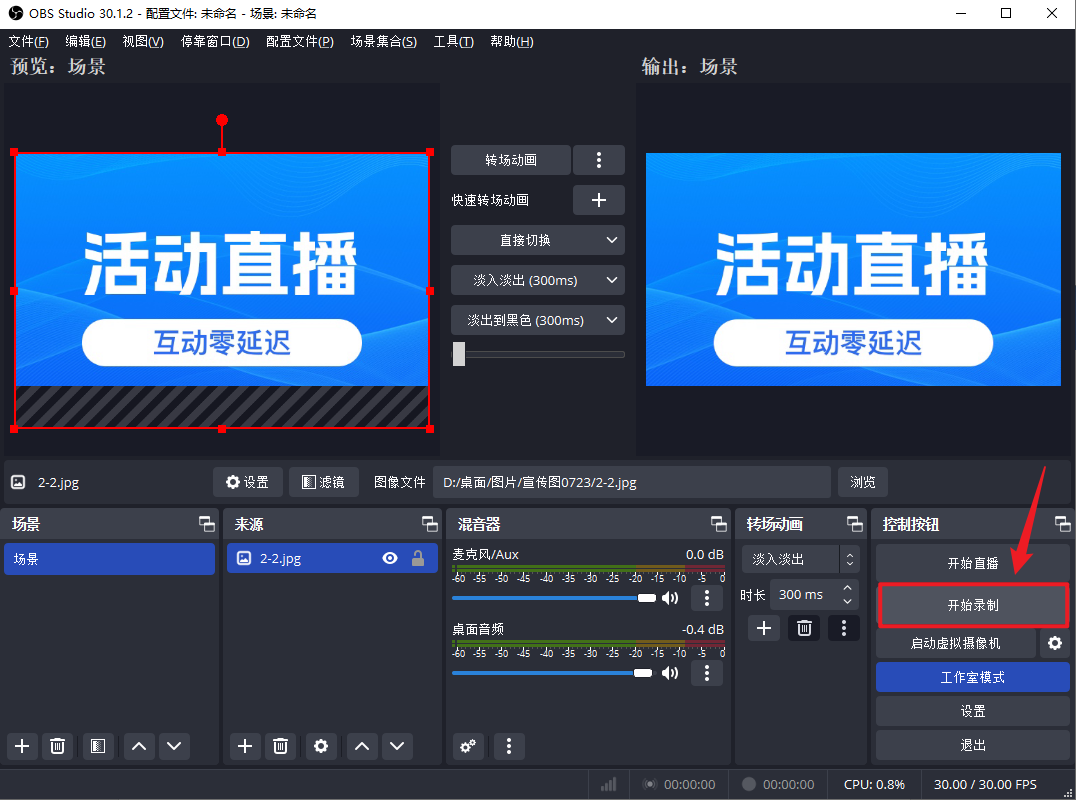This screenshot has height=800, width=1076.
Task: Open source properties gear icon
Action: click(x=320, y=746)
